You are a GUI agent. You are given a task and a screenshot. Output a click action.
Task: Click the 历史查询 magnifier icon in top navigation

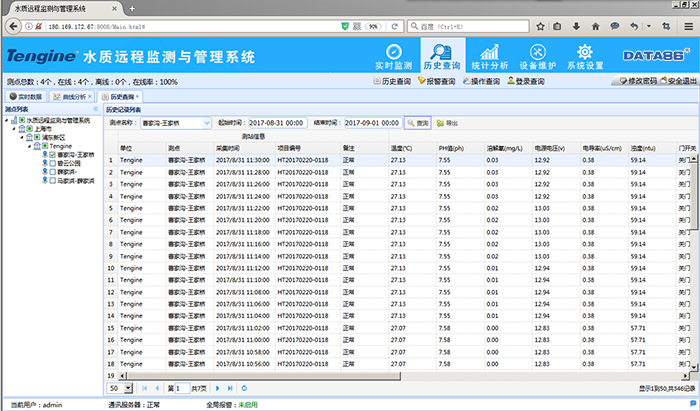pos(441,52)
